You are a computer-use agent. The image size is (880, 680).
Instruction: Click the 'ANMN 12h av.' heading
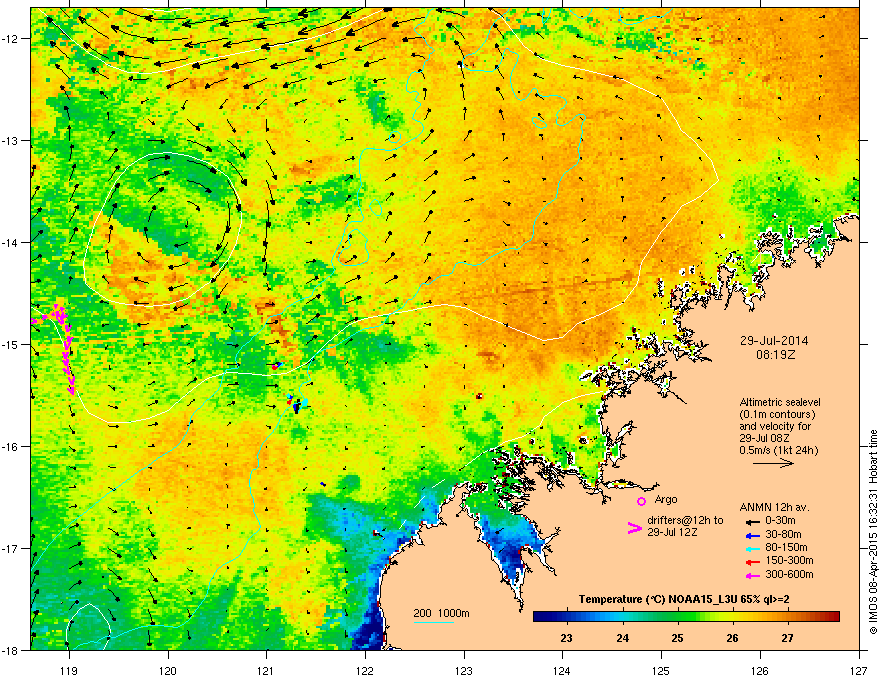[x=774, y=507]
